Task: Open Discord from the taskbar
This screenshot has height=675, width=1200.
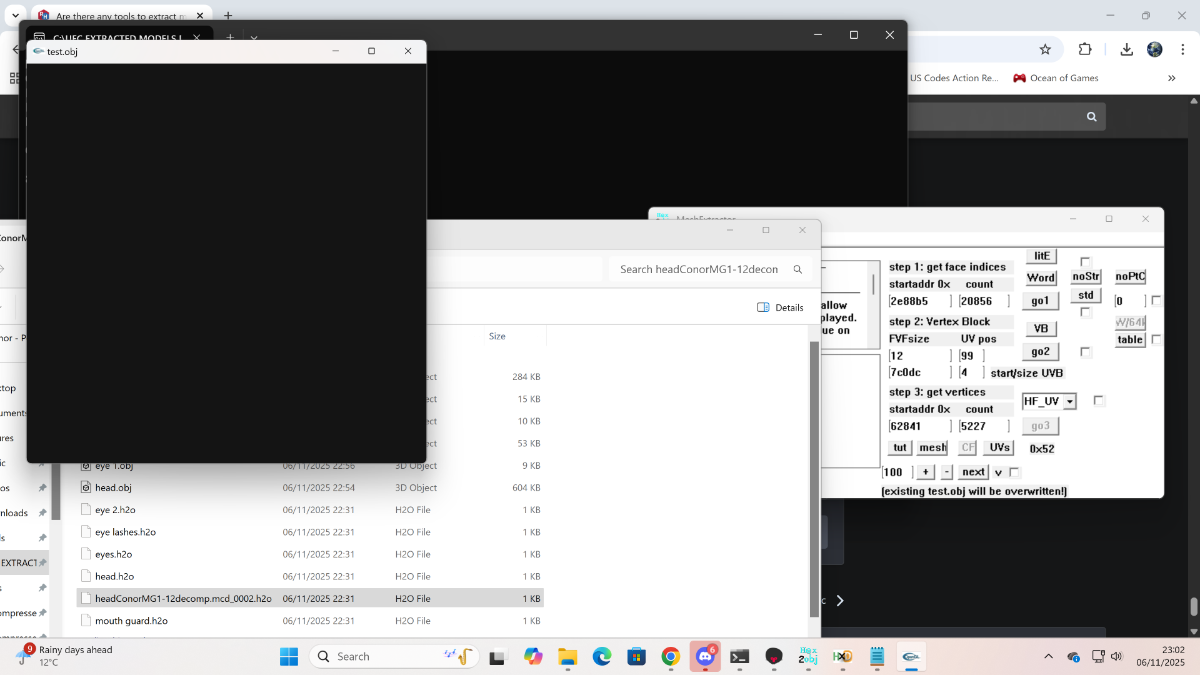Action: point(705,657)
